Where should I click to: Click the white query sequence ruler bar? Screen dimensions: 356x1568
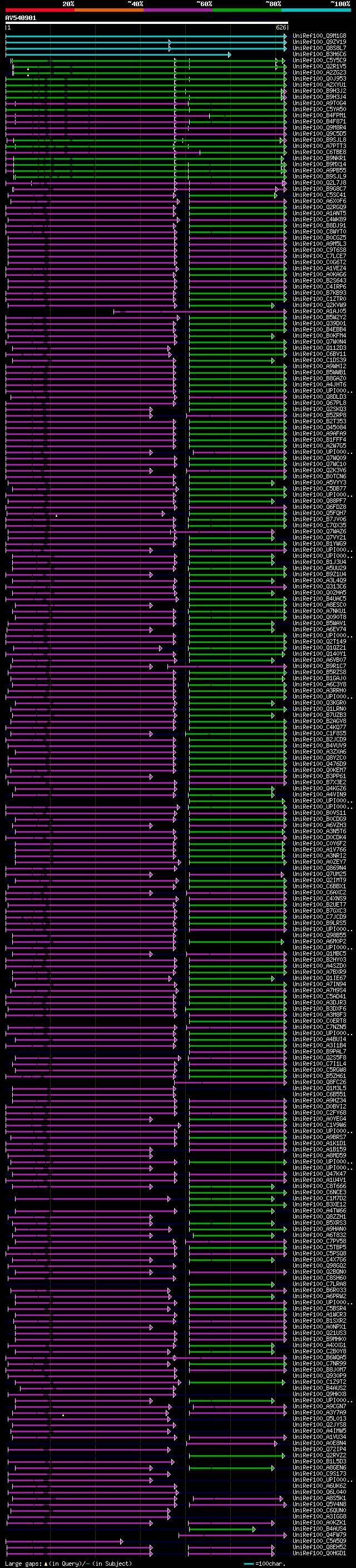147,23
